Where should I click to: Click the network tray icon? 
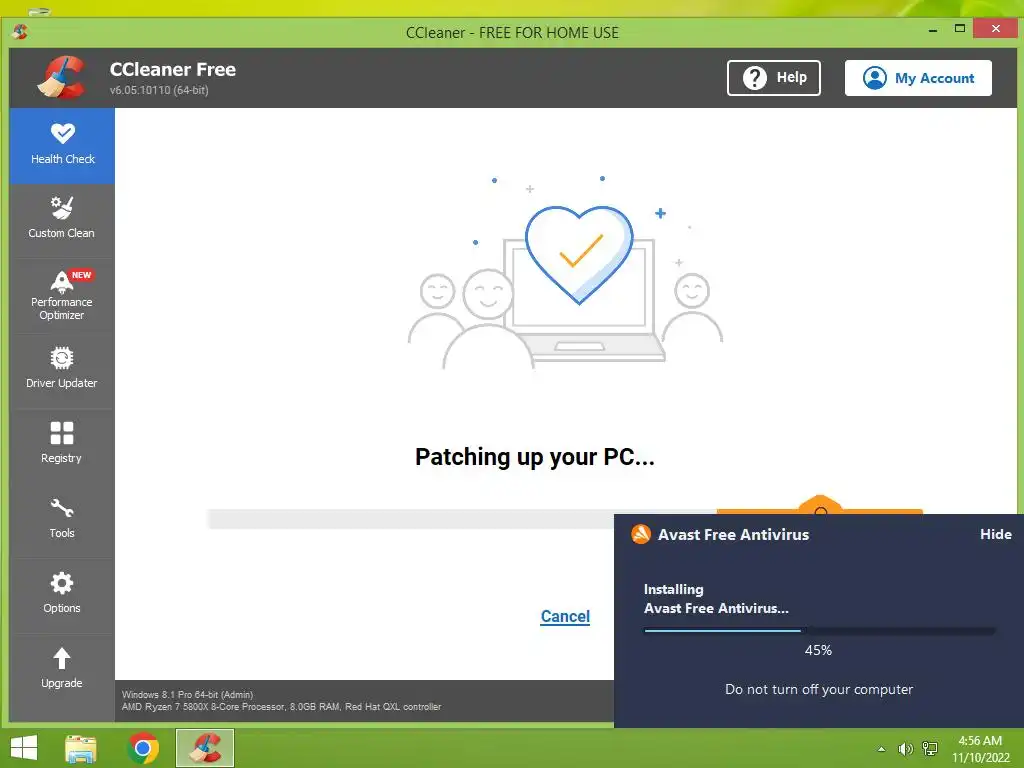pyautogui.click(x=930, y=748)
